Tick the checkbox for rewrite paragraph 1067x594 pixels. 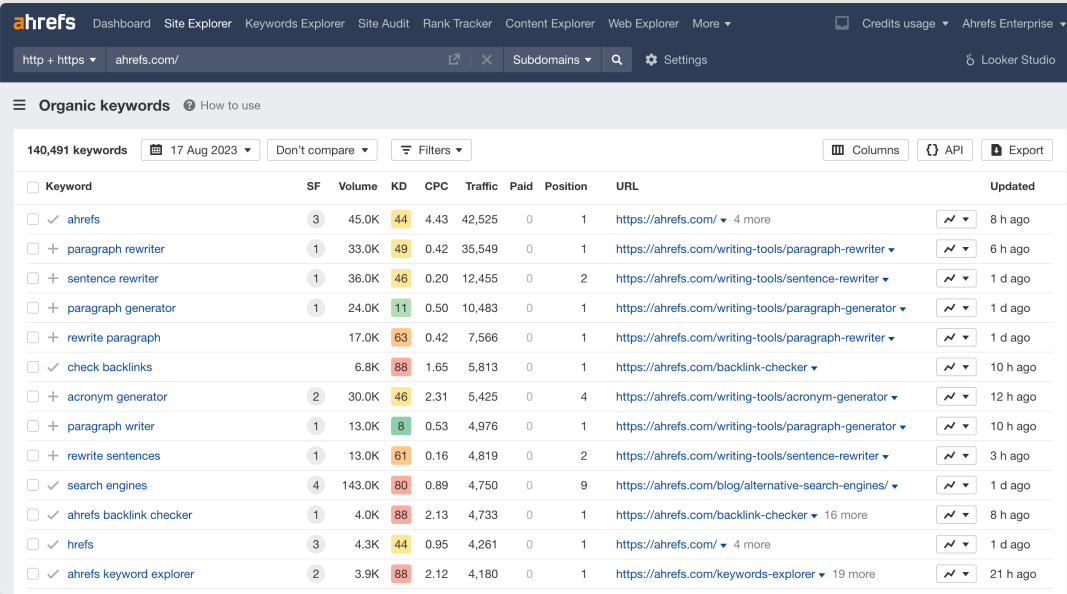pos(33,337)
